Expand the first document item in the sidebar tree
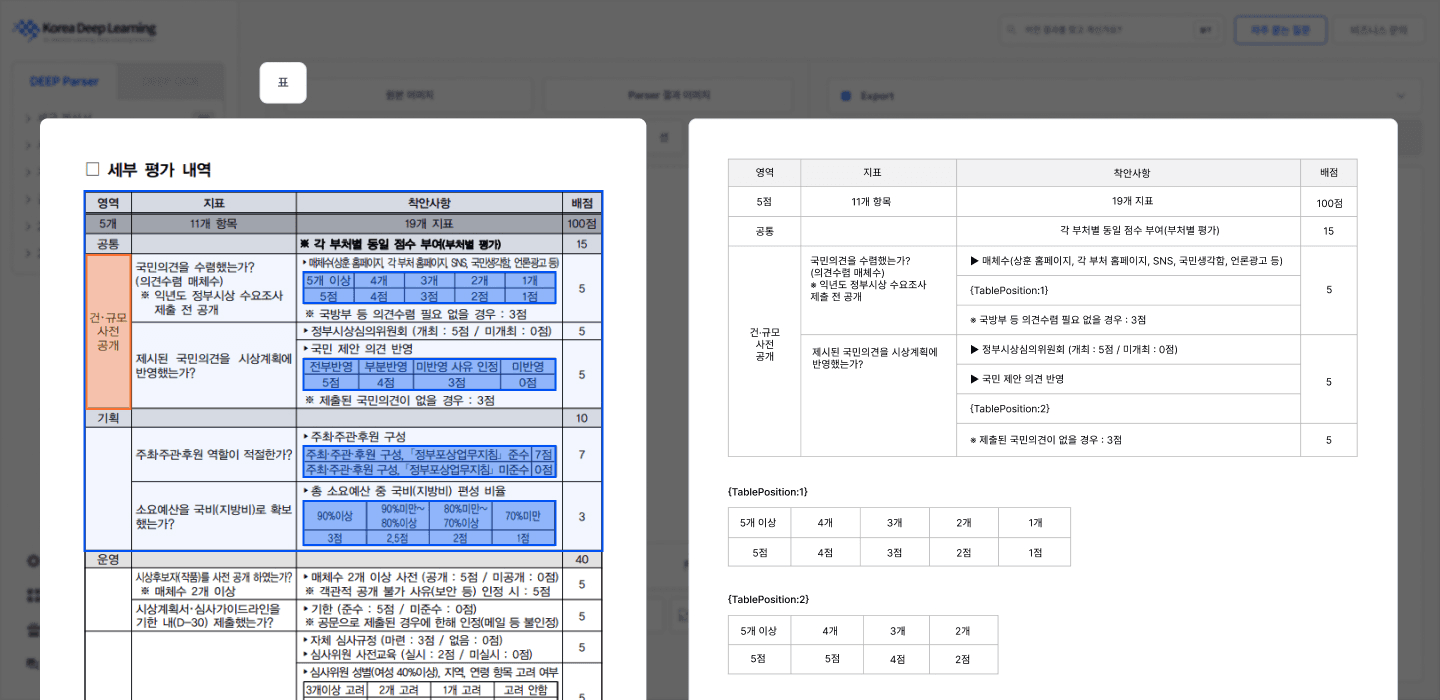The image size is (1440, 700). point(28,116)
